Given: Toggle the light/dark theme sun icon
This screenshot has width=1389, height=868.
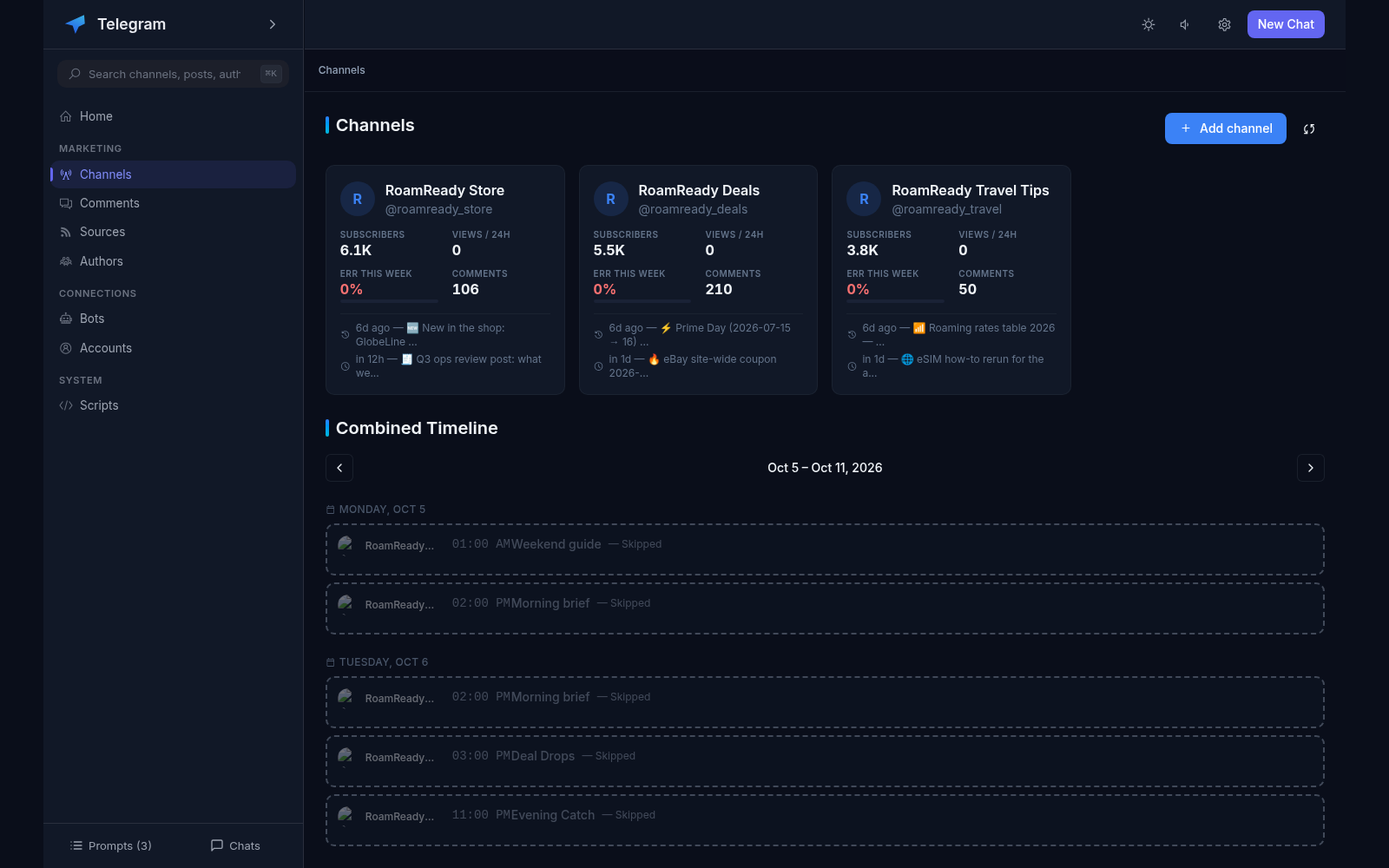Looking at the screenshot, I should pyautogui.click(x=1149, y=24).
